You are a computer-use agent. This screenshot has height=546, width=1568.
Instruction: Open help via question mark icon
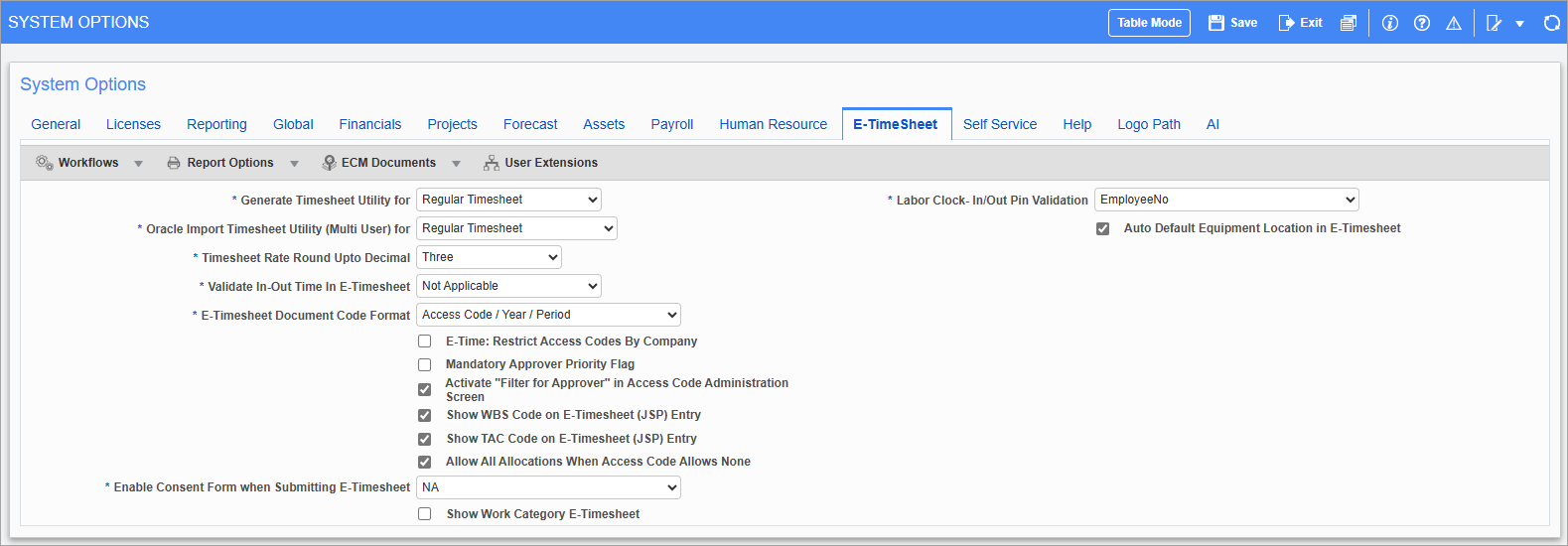[1422, 23]
